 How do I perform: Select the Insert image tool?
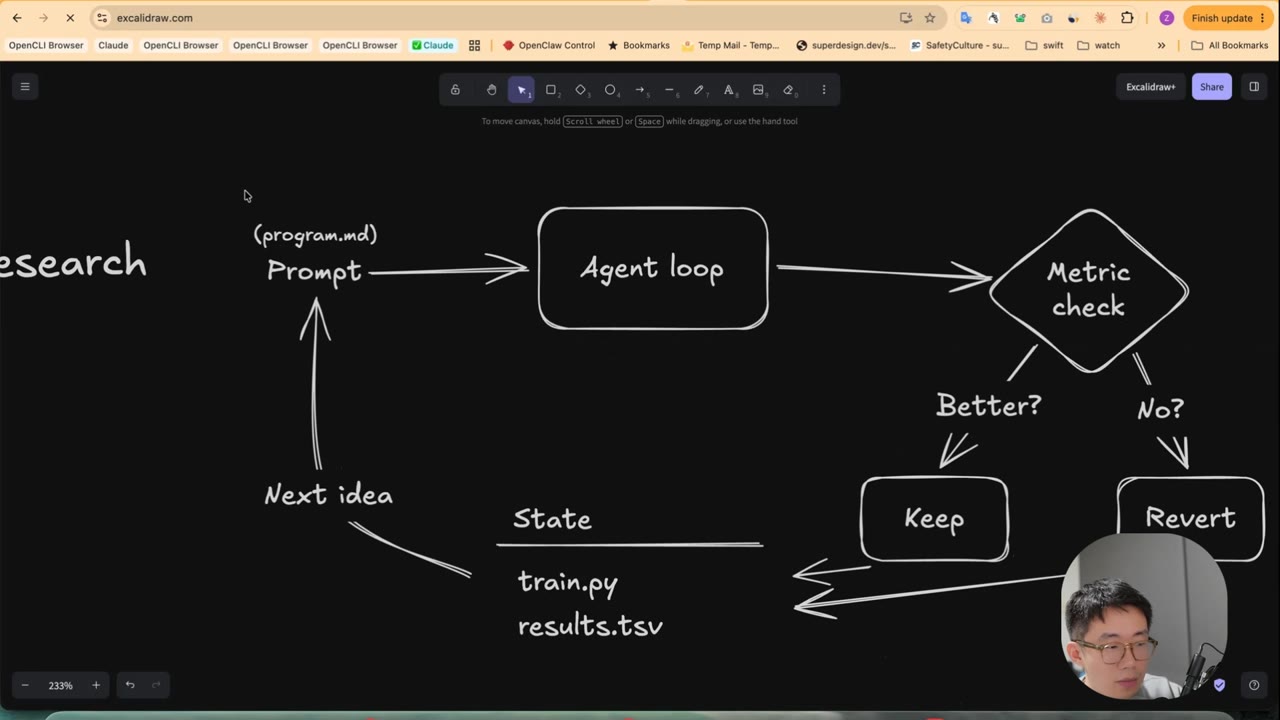coord(758,90)
